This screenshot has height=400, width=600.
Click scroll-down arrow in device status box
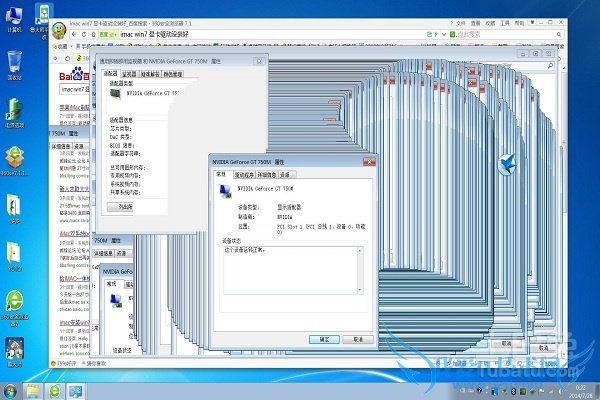click(x=359, y=290)
